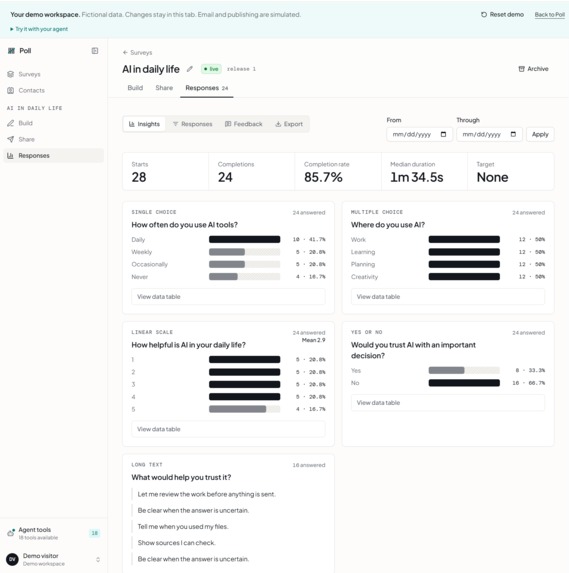The height and width of the screenshot is (573, 569).
Task: Open the Through date calendar picker icon
Action: click(513, 134)
